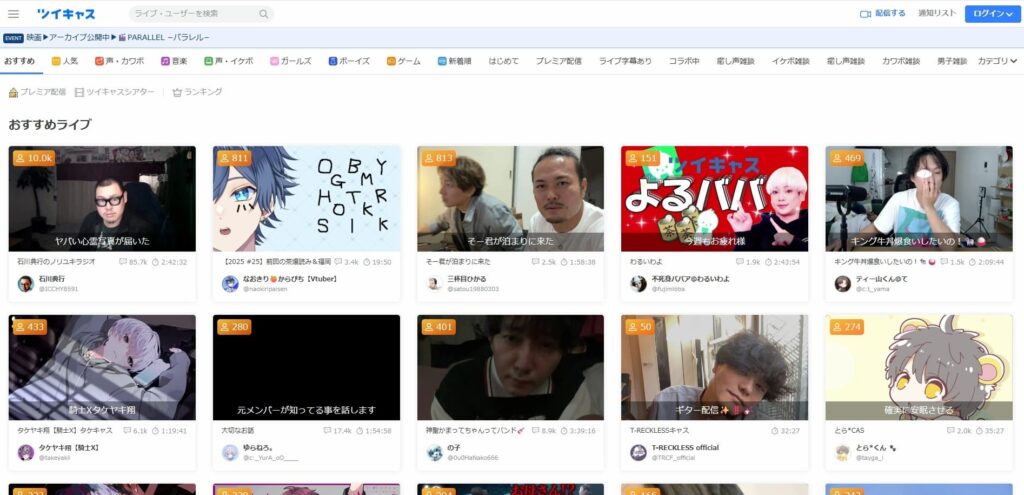
Task: Open ランキング crown icon link
Action: pos(197,92)
